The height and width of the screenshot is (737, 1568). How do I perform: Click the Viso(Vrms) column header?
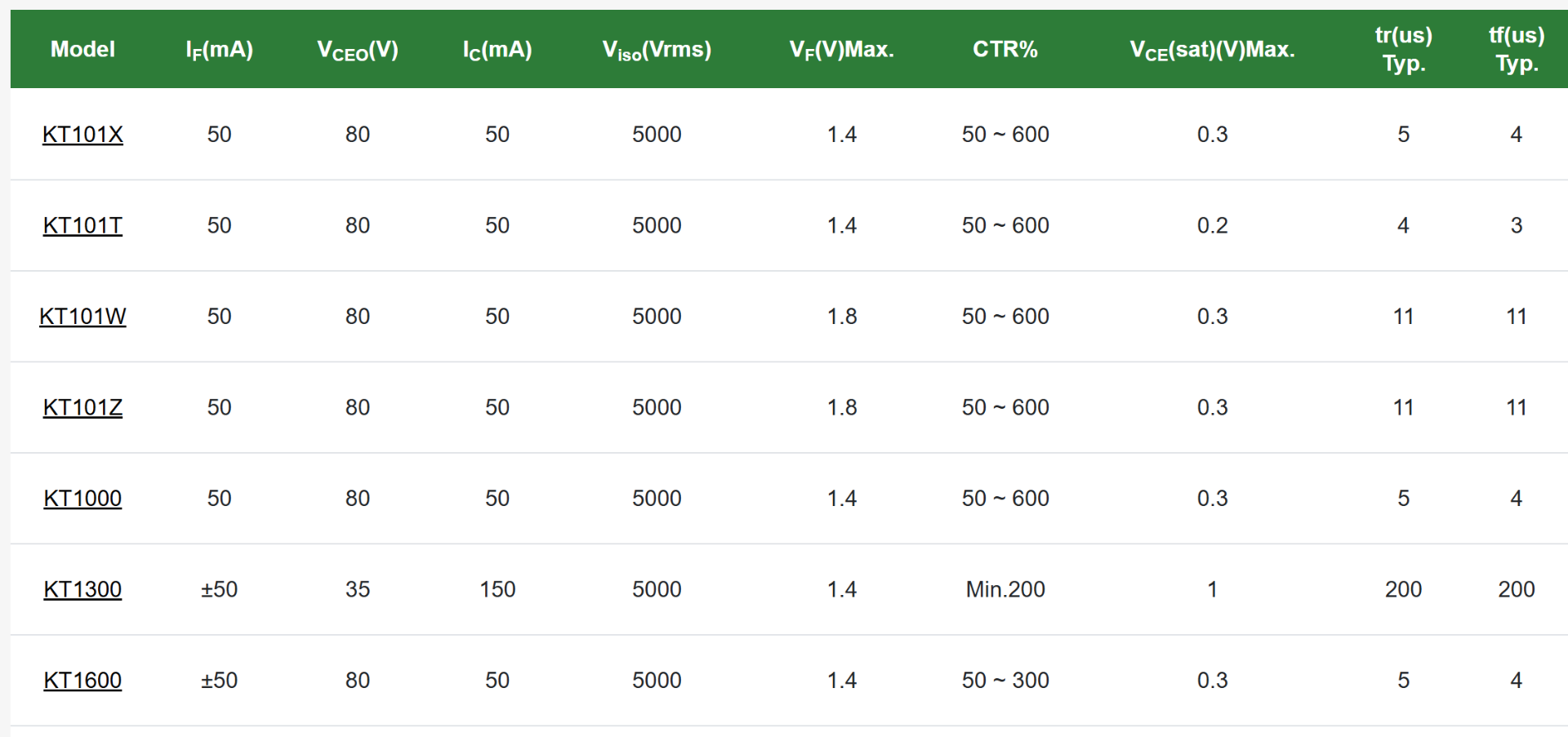point(657,50)
